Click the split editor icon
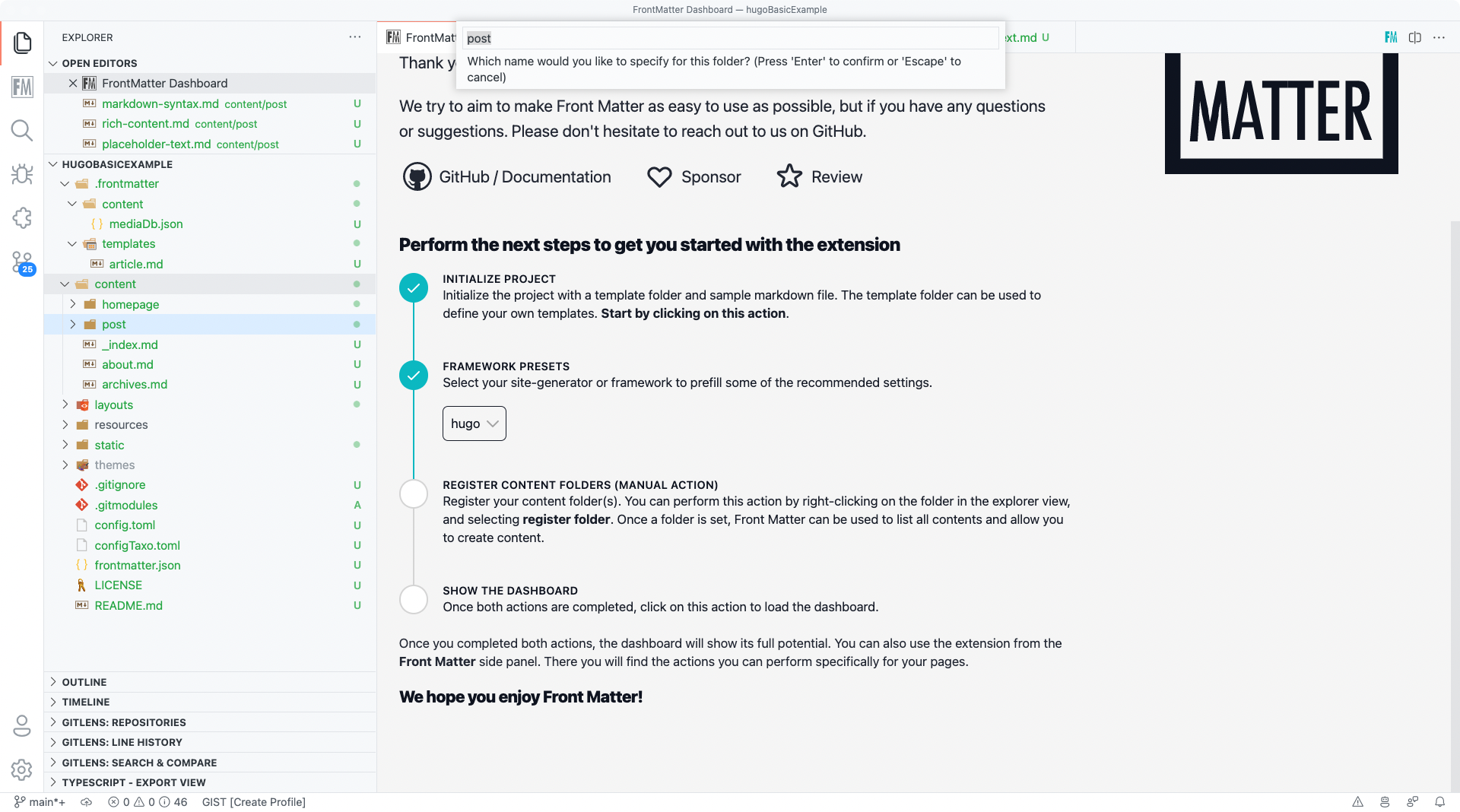This screenshot has height=812, width=1460. point(1414,37)
